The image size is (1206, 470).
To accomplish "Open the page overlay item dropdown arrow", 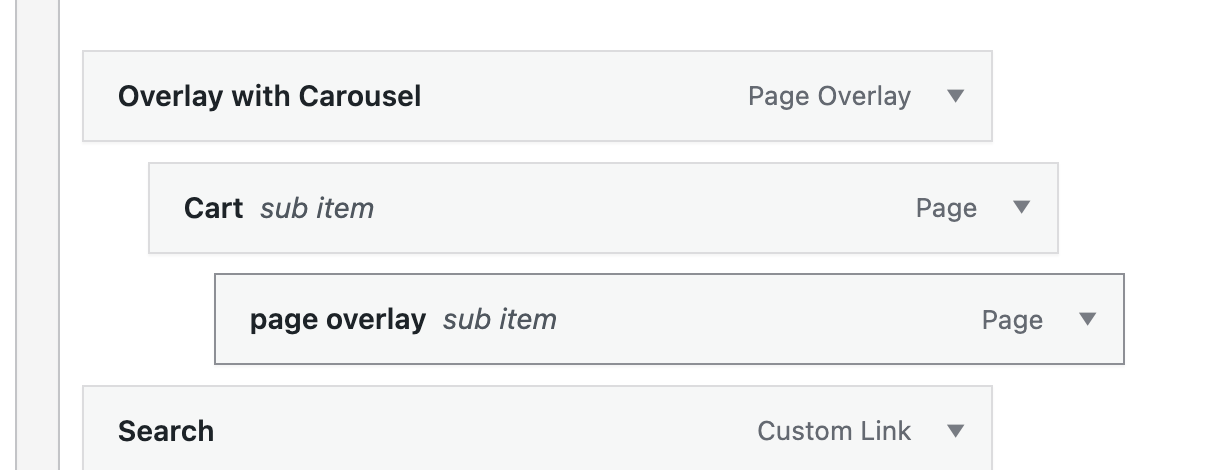I will (1088, 319).
